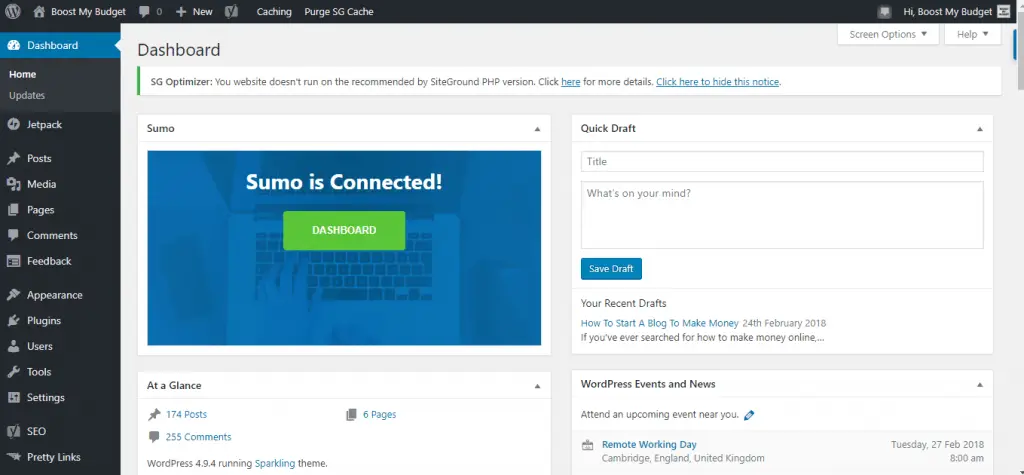Collapse the At a Glance widget
The width and height of the screenshot is (1024, 475).
click(537, 385)
